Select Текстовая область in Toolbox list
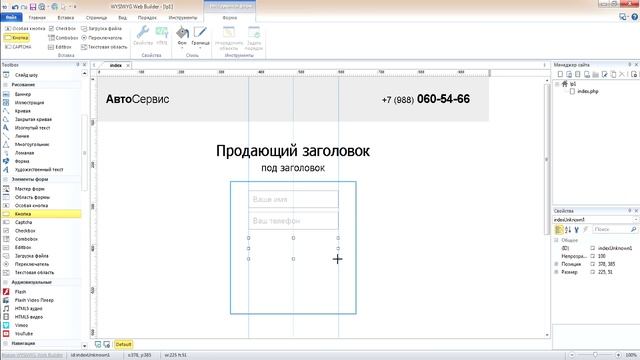The width and height of the screenshot is (640, 360). (x=34, y=273)
